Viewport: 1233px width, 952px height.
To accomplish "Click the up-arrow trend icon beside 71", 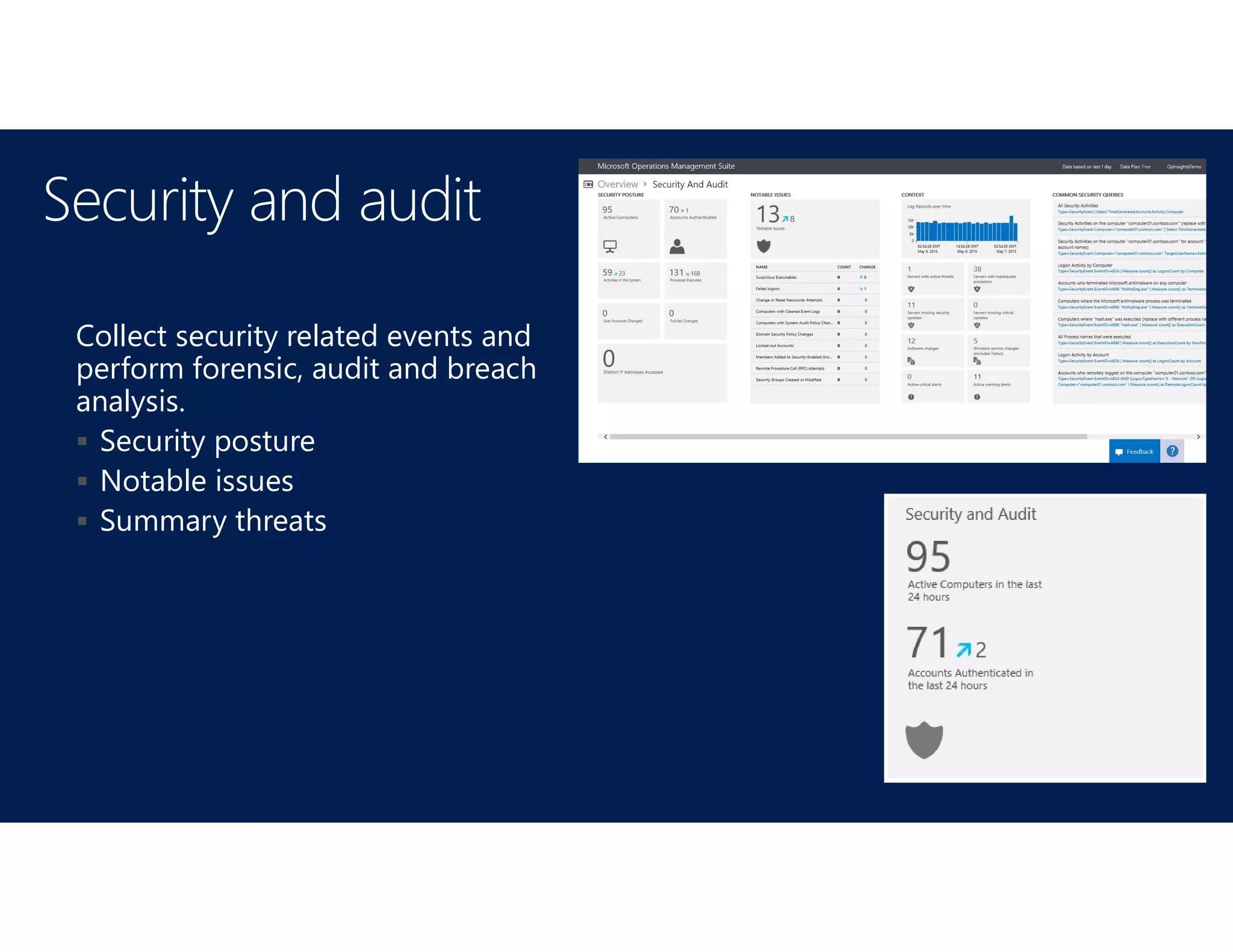I will pyautogui.click(x=964, y=650).
